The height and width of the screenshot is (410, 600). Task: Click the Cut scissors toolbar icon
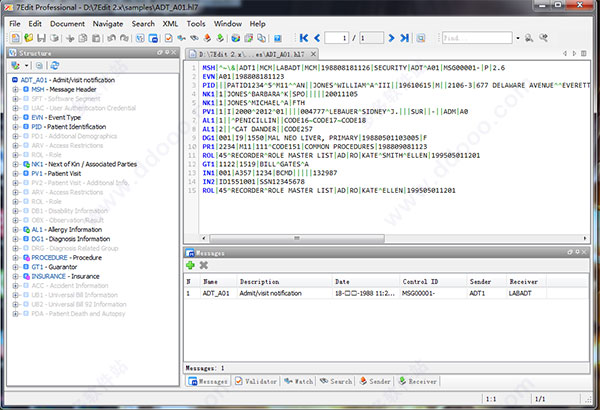[x=70, y=38]
